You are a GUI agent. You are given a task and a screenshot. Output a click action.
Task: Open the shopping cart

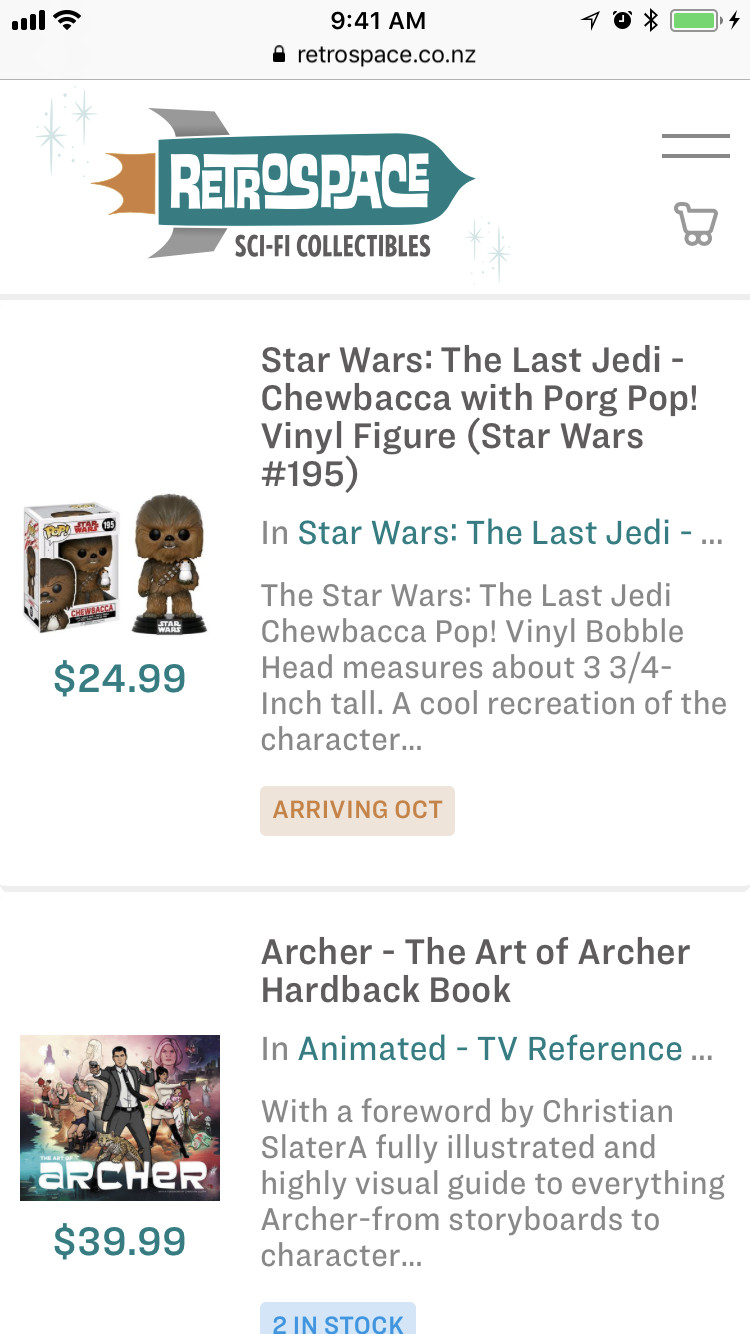(x=696, y=224)
